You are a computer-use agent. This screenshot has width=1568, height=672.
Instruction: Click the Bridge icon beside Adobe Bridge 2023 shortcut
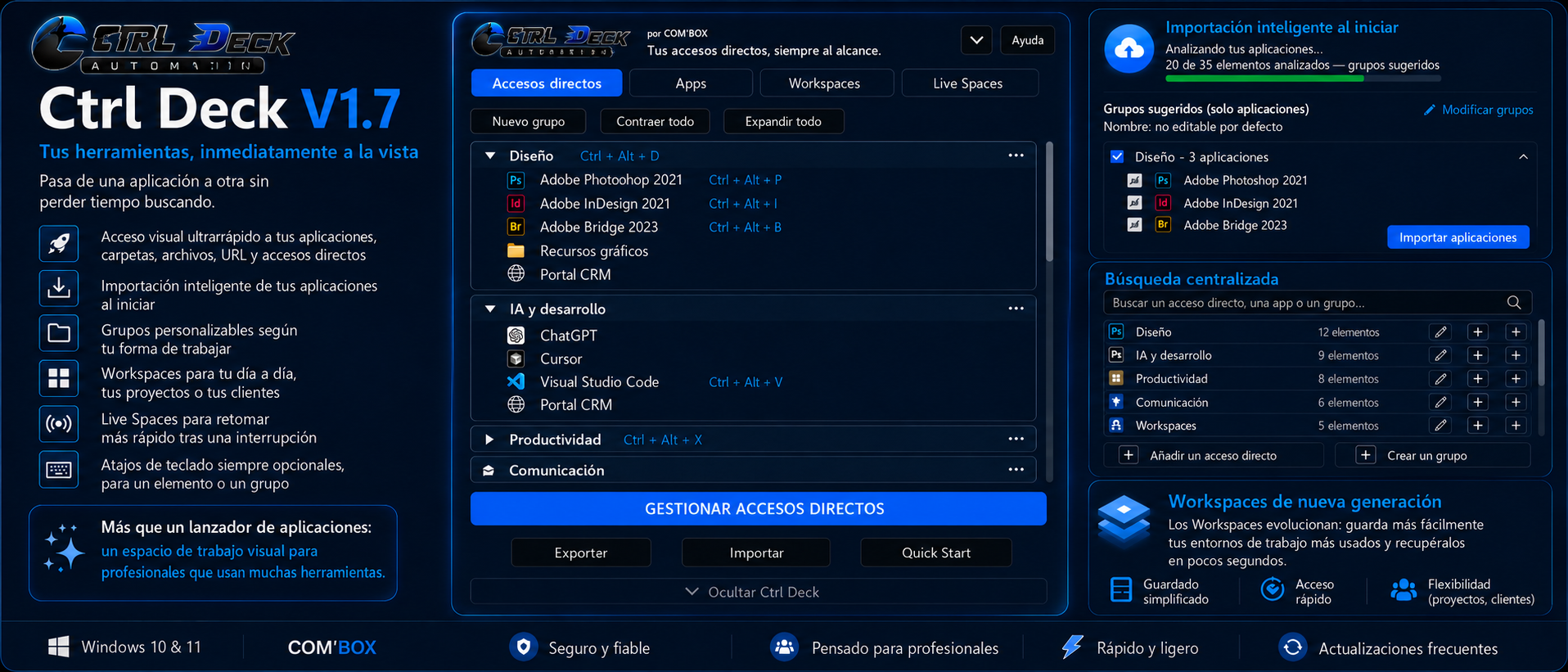[x=516, y=227]
